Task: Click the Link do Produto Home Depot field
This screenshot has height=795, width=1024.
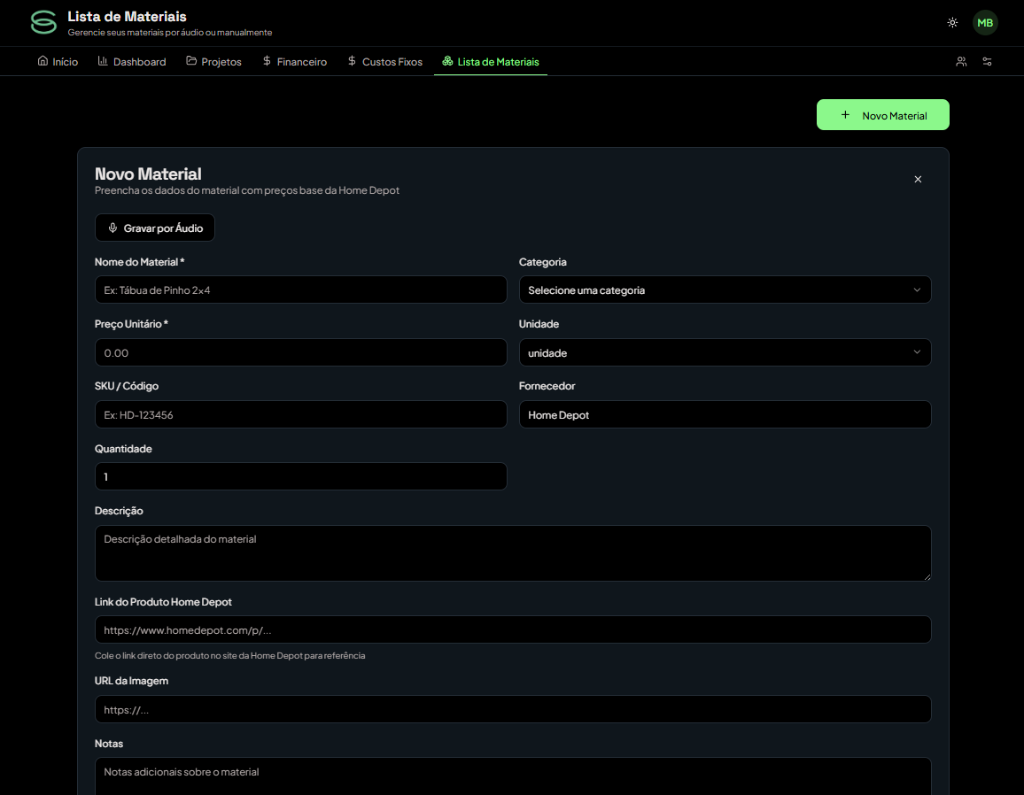Action: click(x=513, y=630)
